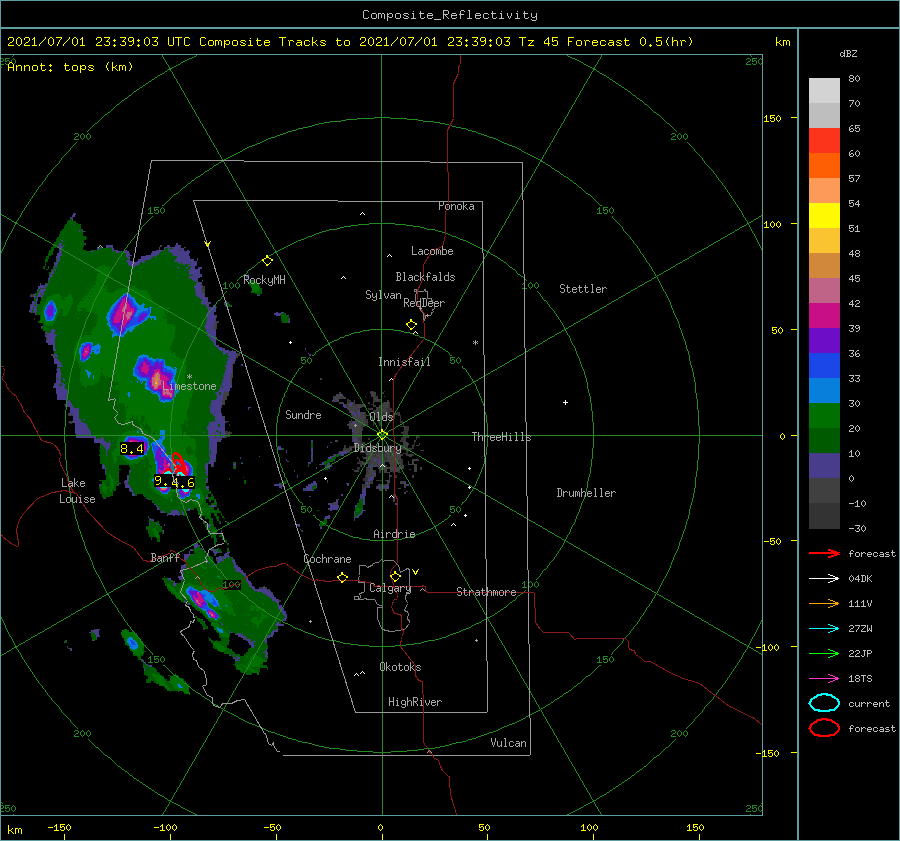Click the cyan current ellipse legend icon

click(x=824, y=703)
